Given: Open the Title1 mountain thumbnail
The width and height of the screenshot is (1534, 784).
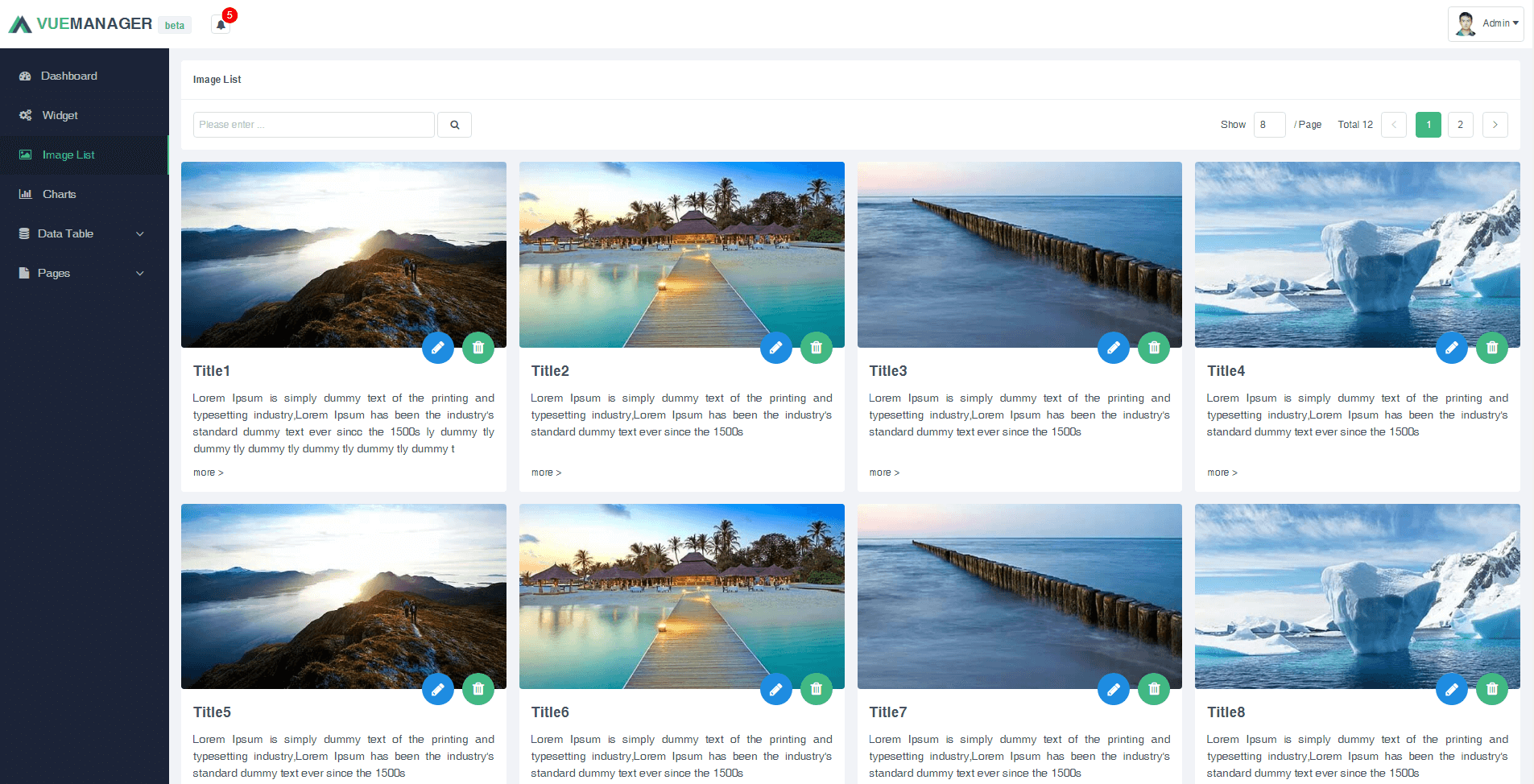Looking at the screenshot, I should click(344, 254).
